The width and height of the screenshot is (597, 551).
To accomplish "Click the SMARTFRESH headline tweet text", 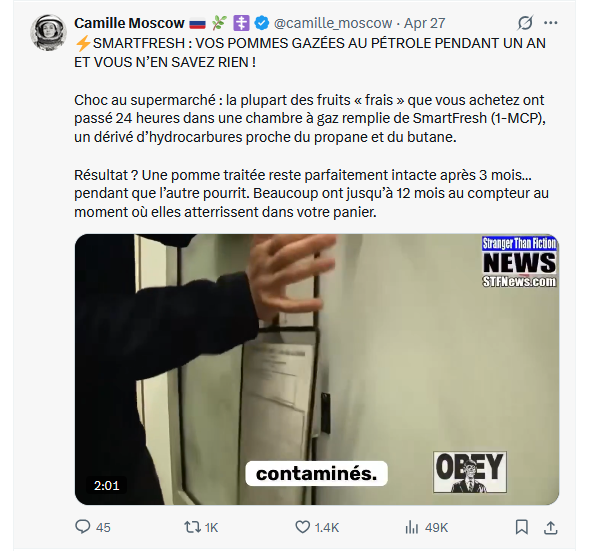I will (310, 53).
